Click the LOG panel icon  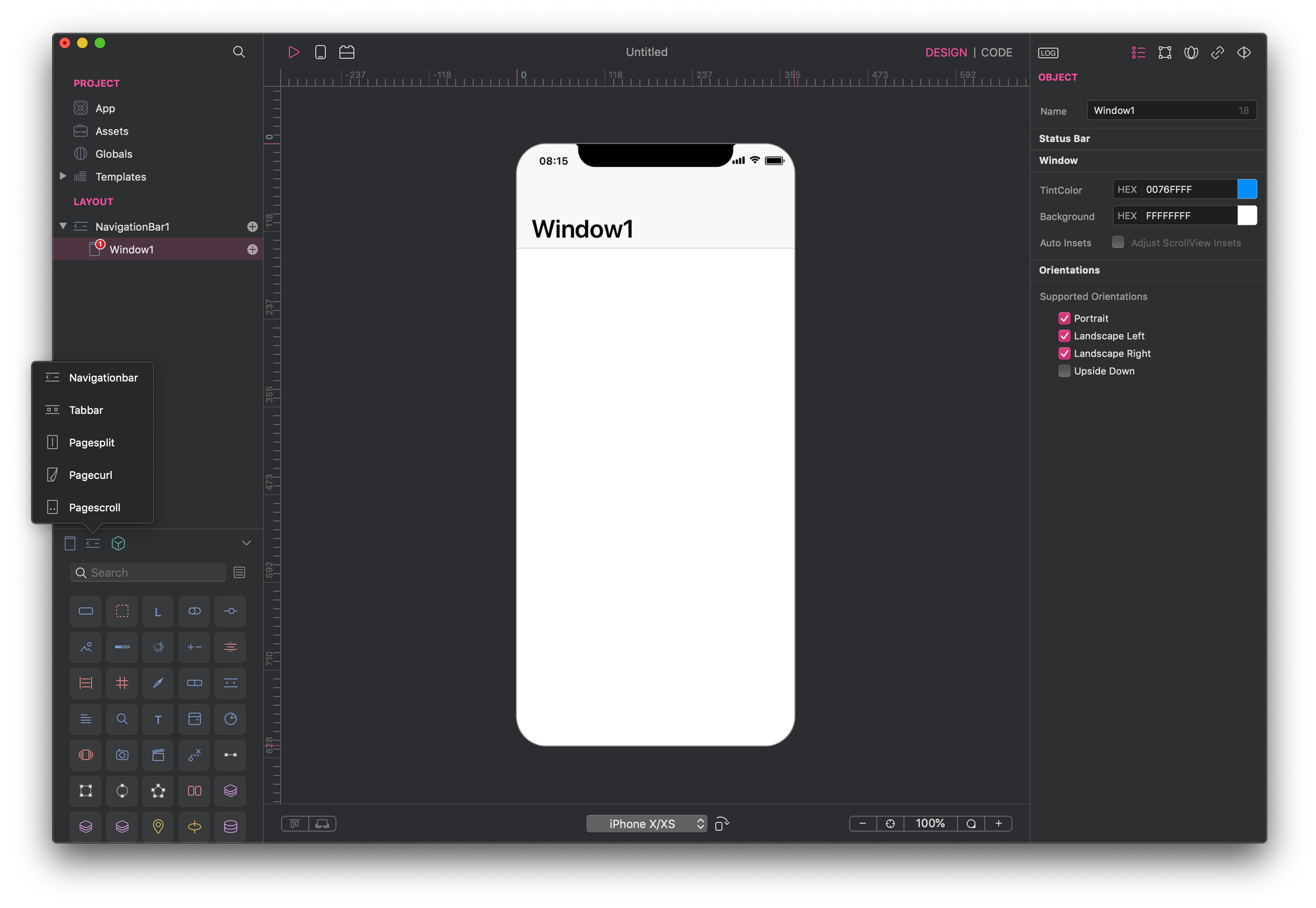point(1048,53)
